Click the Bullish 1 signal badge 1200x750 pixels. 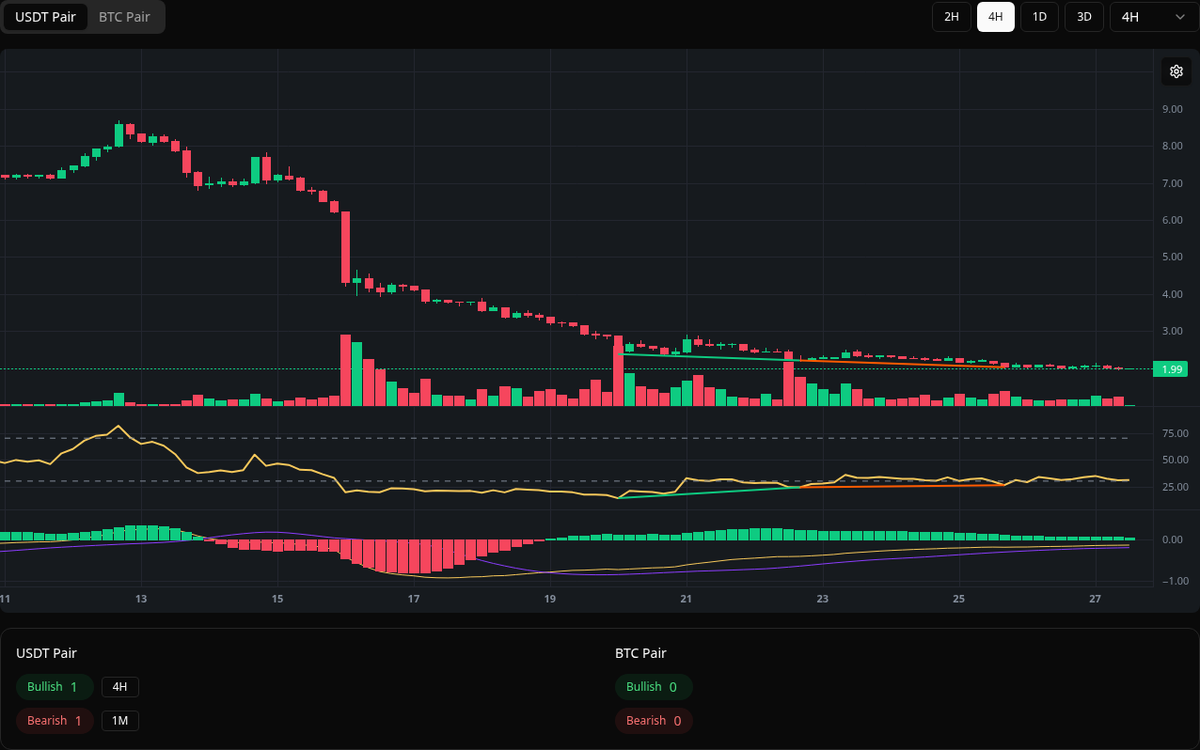click(x=54, y=687)
